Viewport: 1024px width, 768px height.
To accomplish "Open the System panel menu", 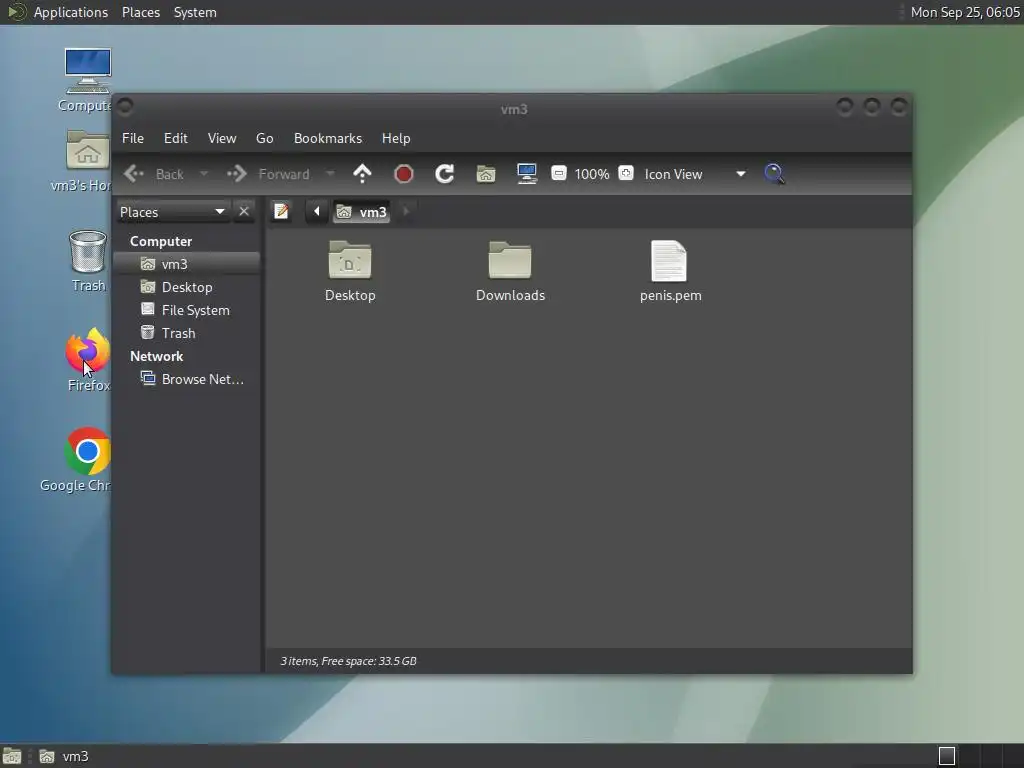I will point(195,12).
